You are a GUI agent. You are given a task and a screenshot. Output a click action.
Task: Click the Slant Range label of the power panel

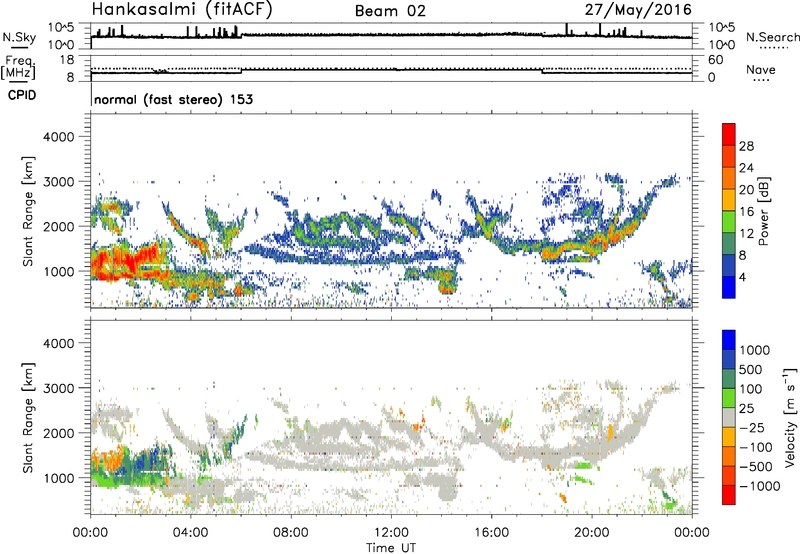28,211
